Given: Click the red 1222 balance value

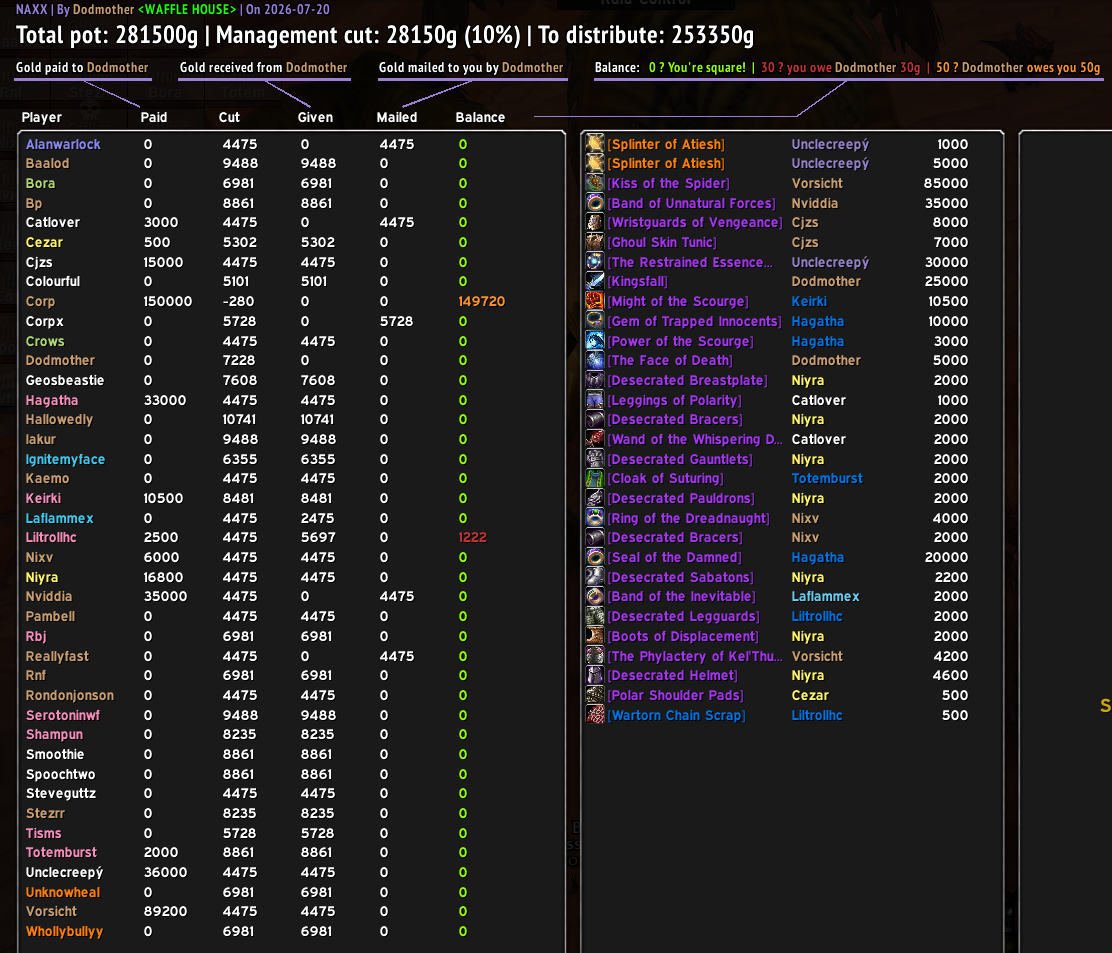Looking at the screenshot, I should [x=472, y=537].
